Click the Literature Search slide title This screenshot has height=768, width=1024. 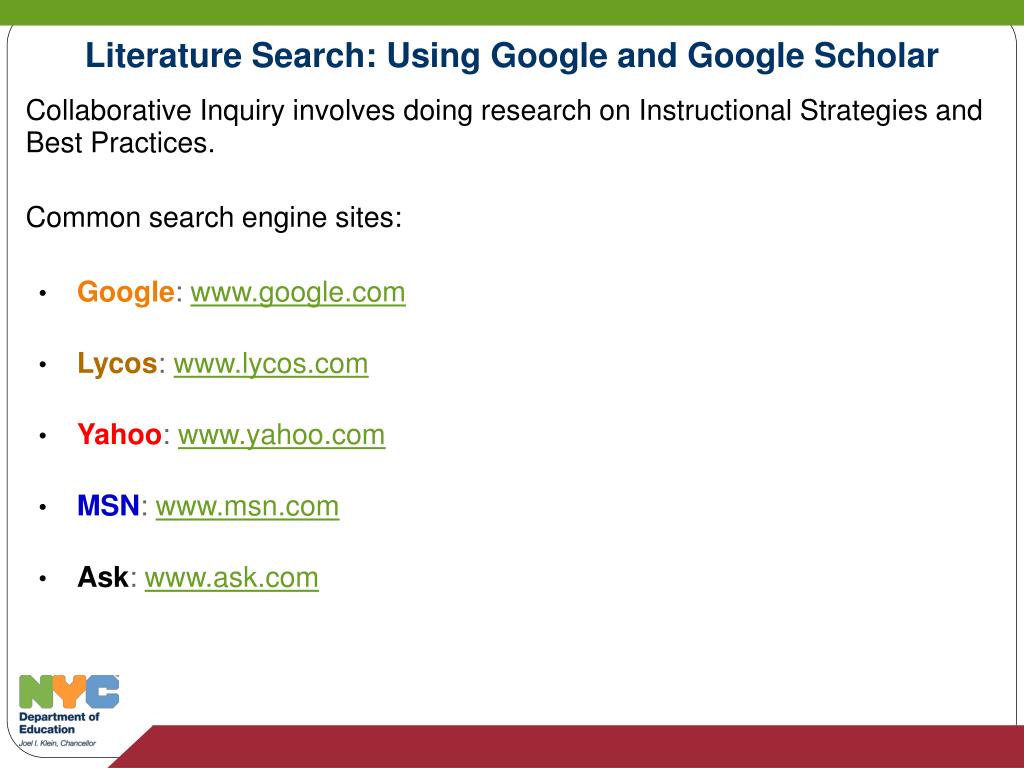click(512, 56)
